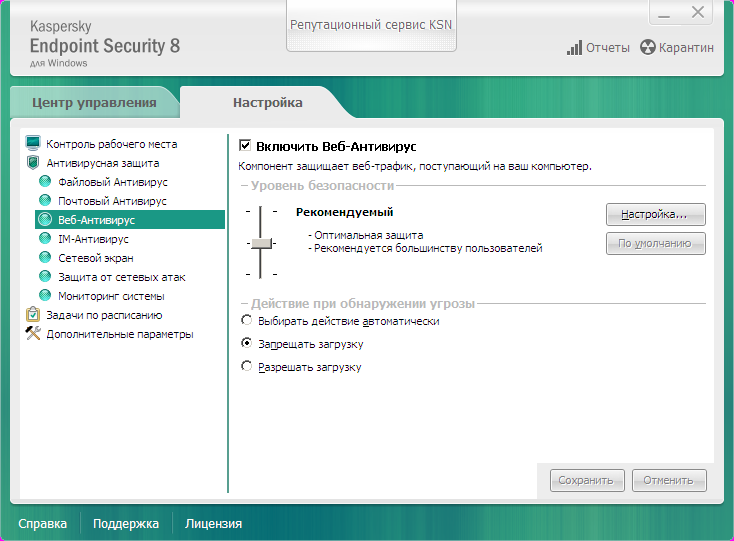Open Репутационный сервис KSN panel
This screenshot has height=541, width=734.
pos(371,25)
